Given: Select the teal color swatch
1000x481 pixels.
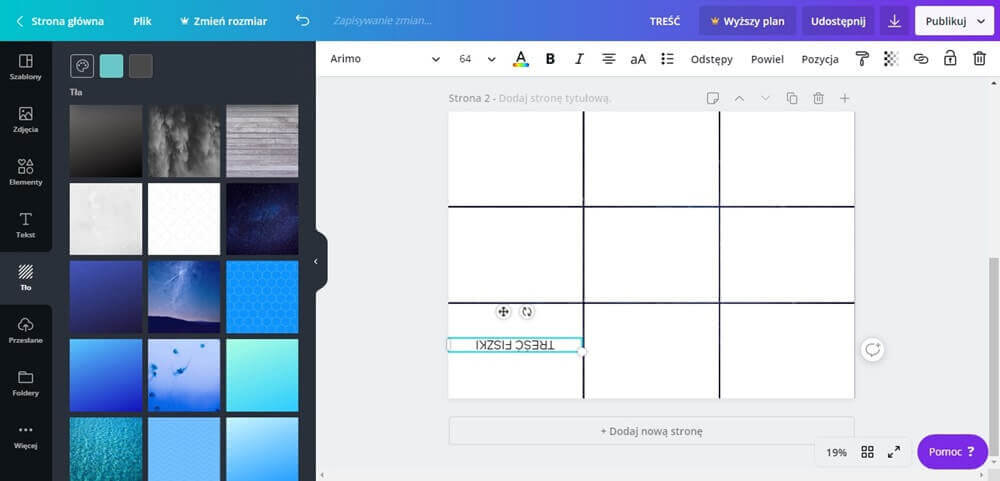Looking at the screenshot, I should pos(112,66).
